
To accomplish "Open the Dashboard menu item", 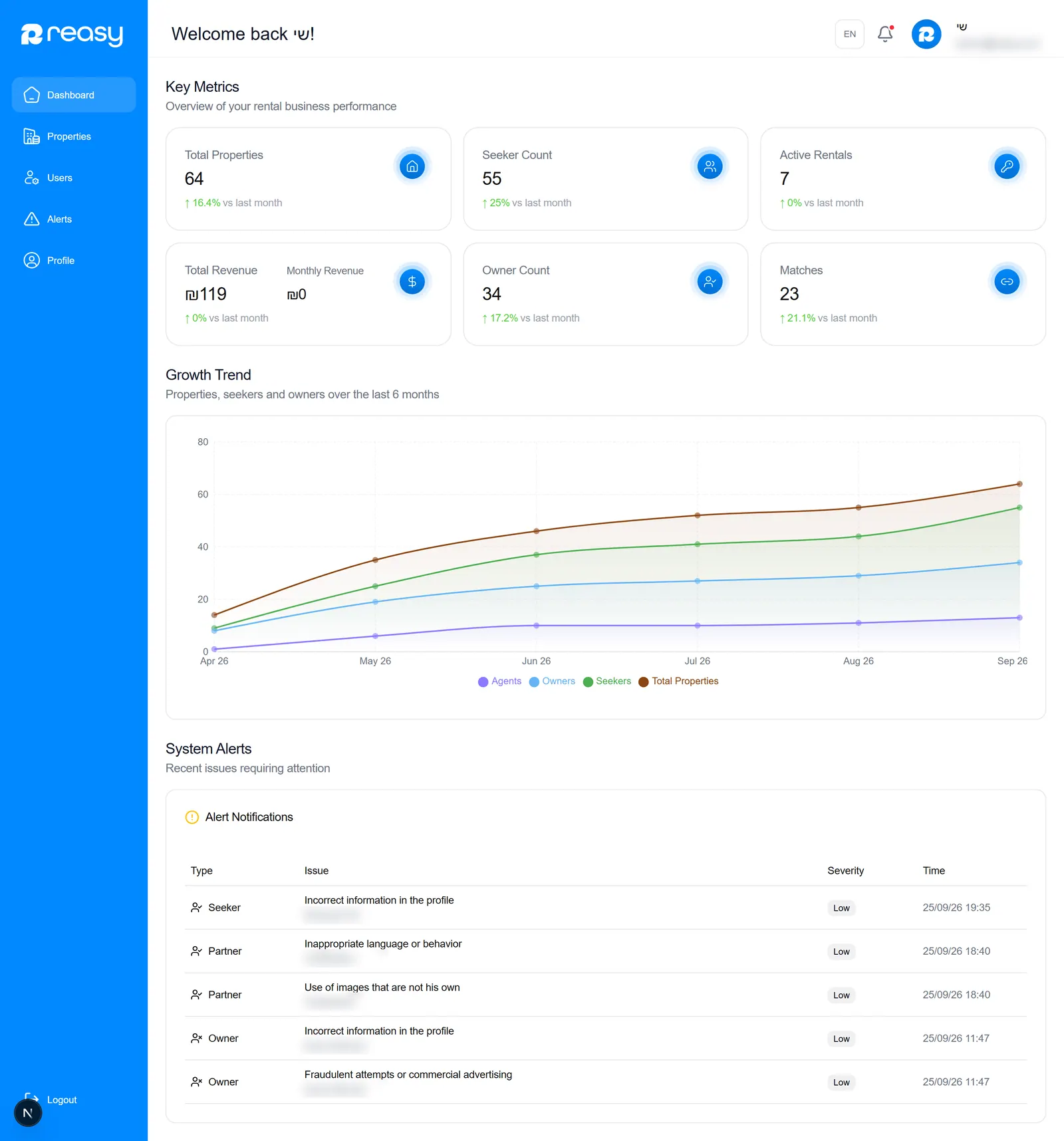I will (74, 95).
